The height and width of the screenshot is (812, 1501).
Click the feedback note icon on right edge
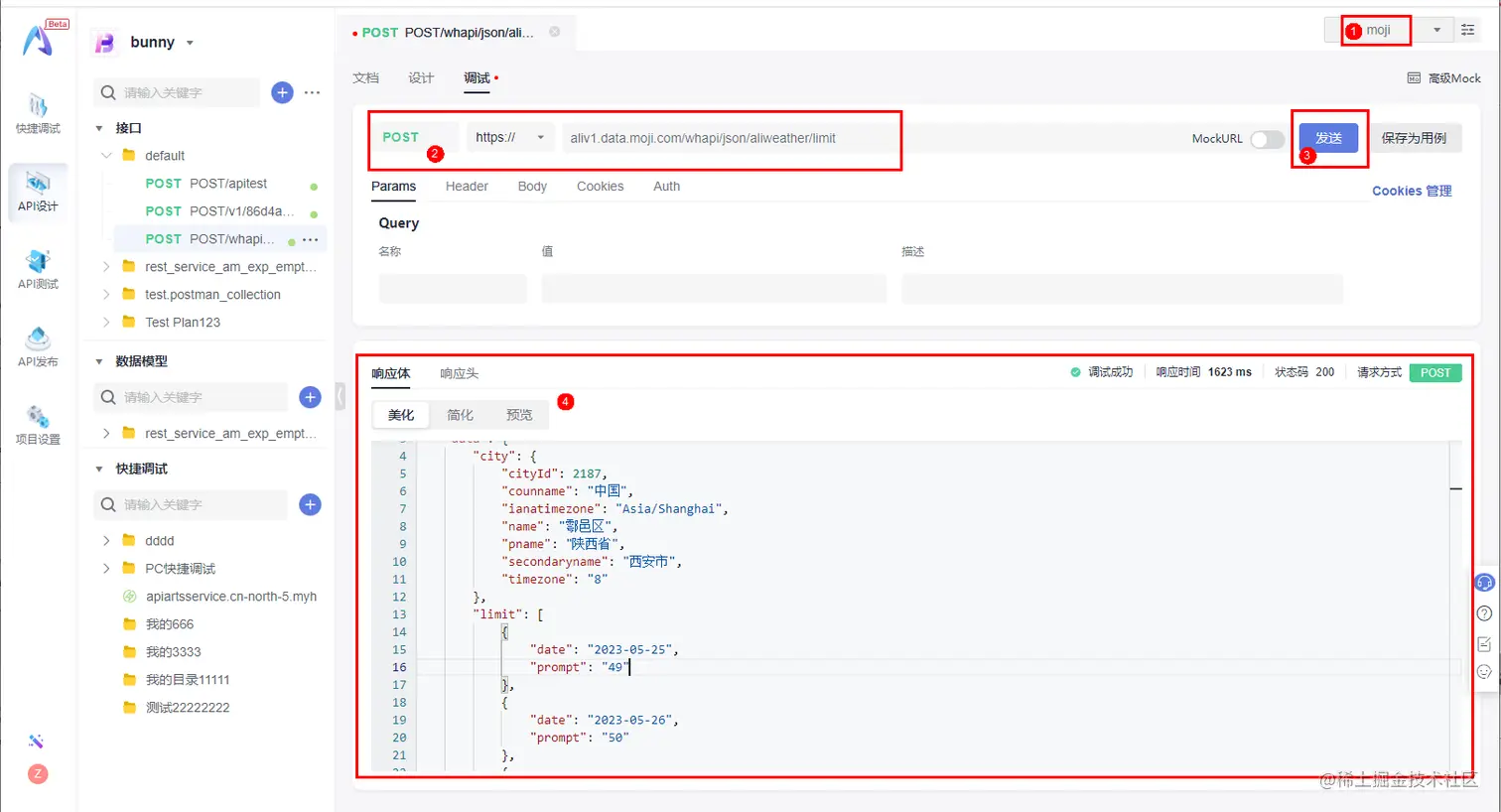pyautogui.click(x=1485, y=644)
